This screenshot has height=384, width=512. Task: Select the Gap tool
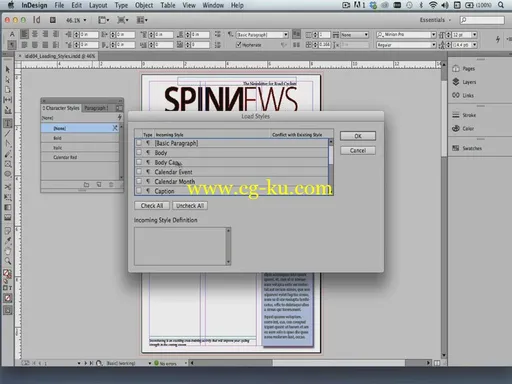click(8, 100)
